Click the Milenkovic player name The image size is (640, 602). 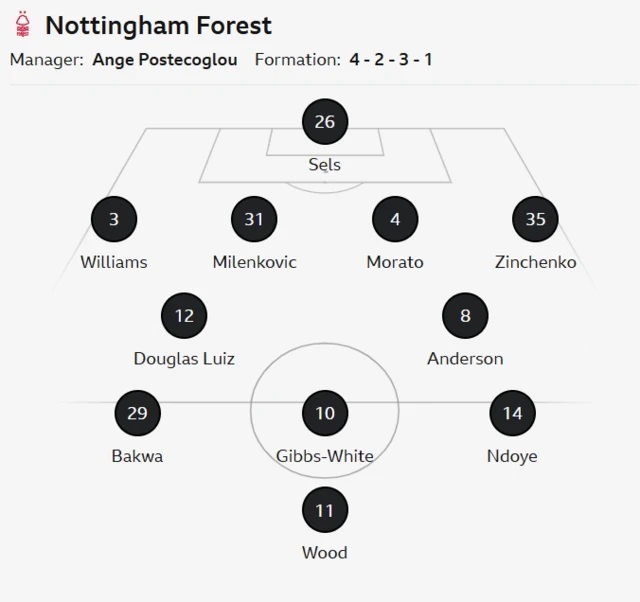(x=254, y=262)
